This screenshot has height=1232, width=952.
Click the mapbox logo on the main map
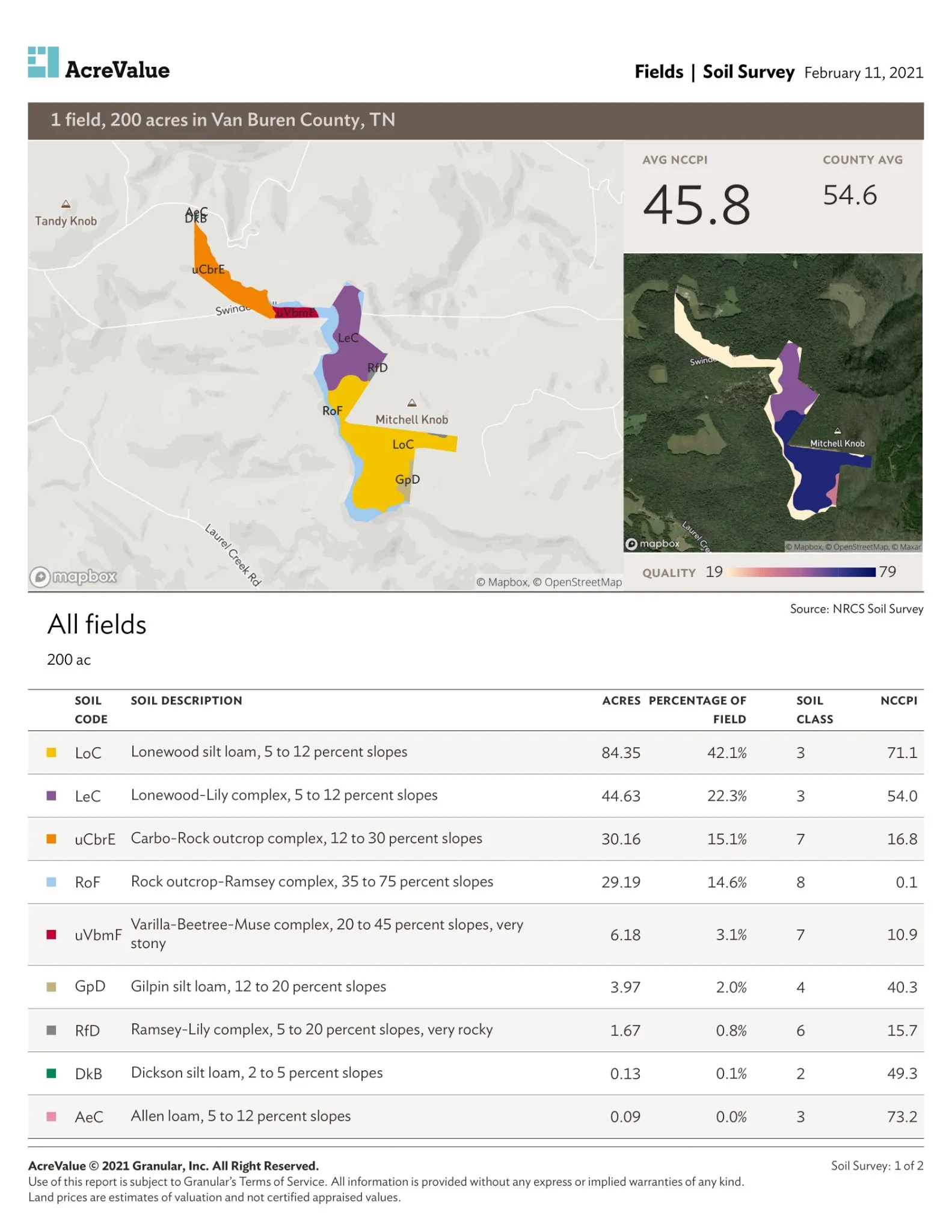tap(73, 576)
